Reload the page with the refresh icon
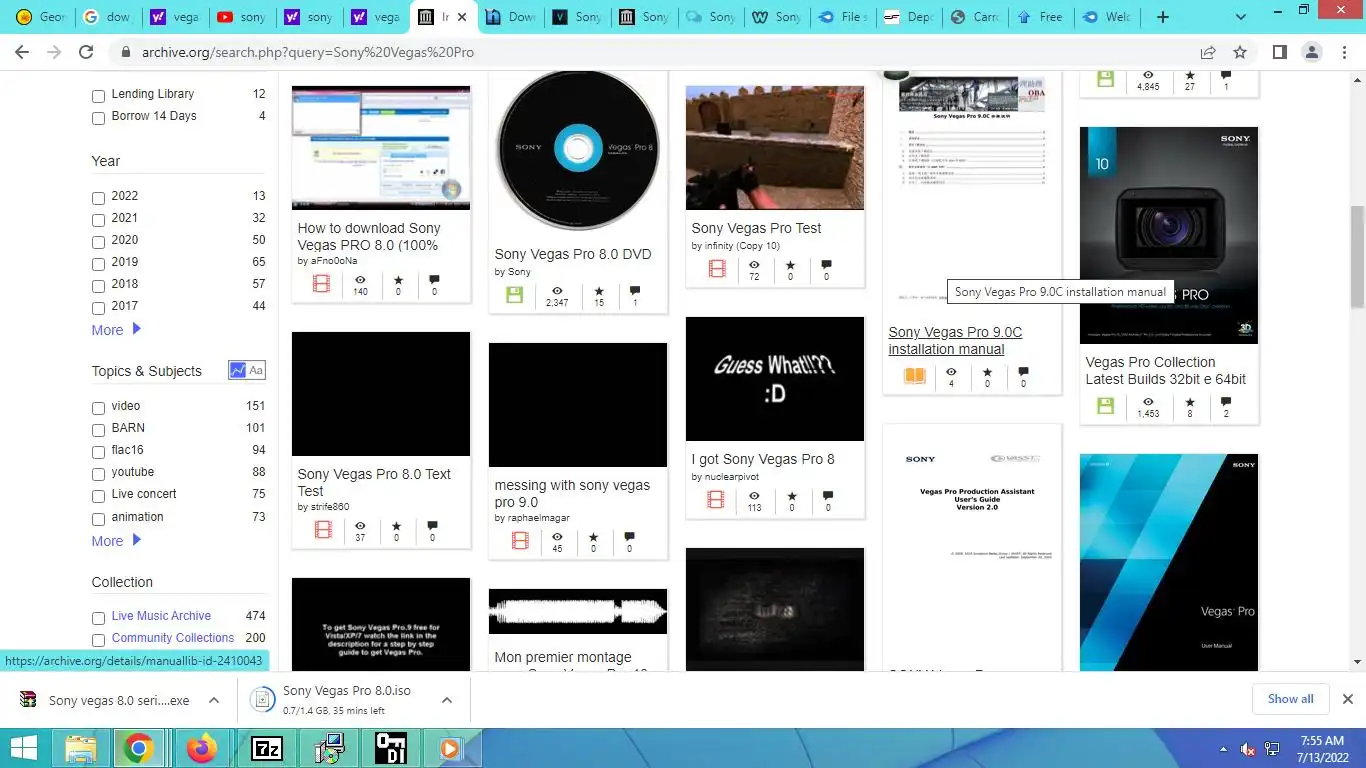 [x=86, y=52]
